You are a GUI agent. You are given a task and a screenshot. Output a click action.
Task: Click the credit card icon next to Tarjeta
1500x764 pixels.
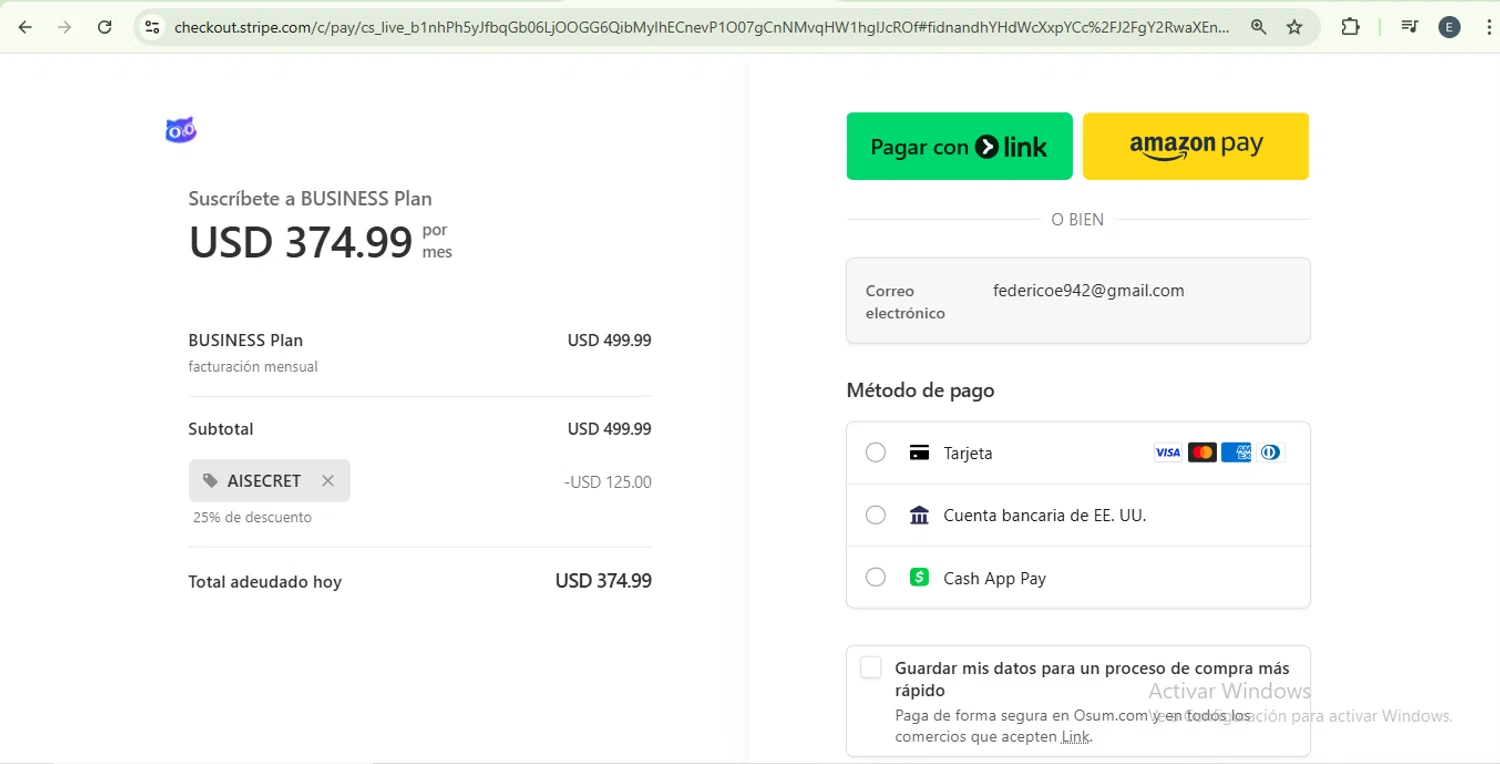point(919,453)
